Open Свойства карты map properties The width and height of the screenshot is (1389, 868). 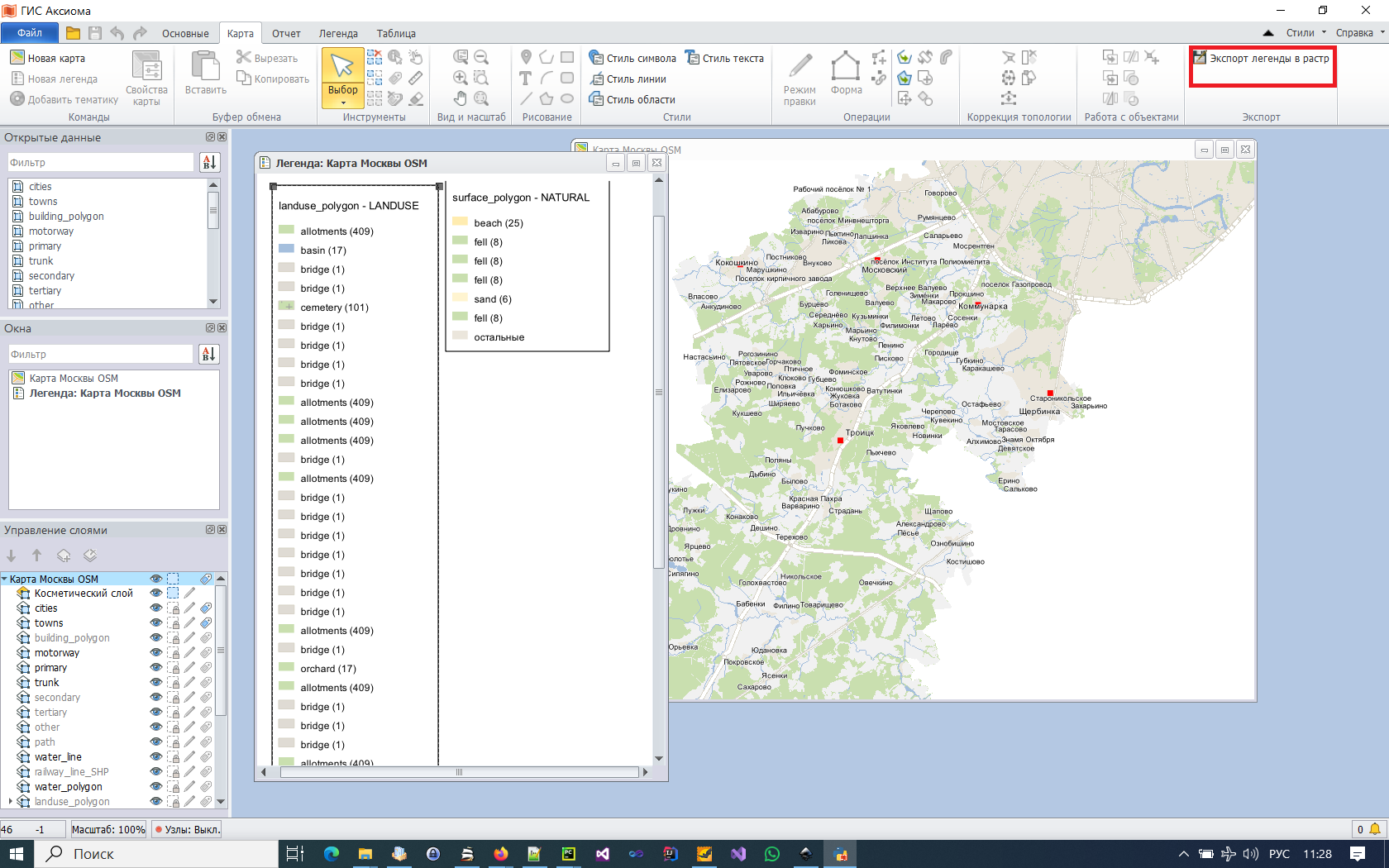click(146, 78)
